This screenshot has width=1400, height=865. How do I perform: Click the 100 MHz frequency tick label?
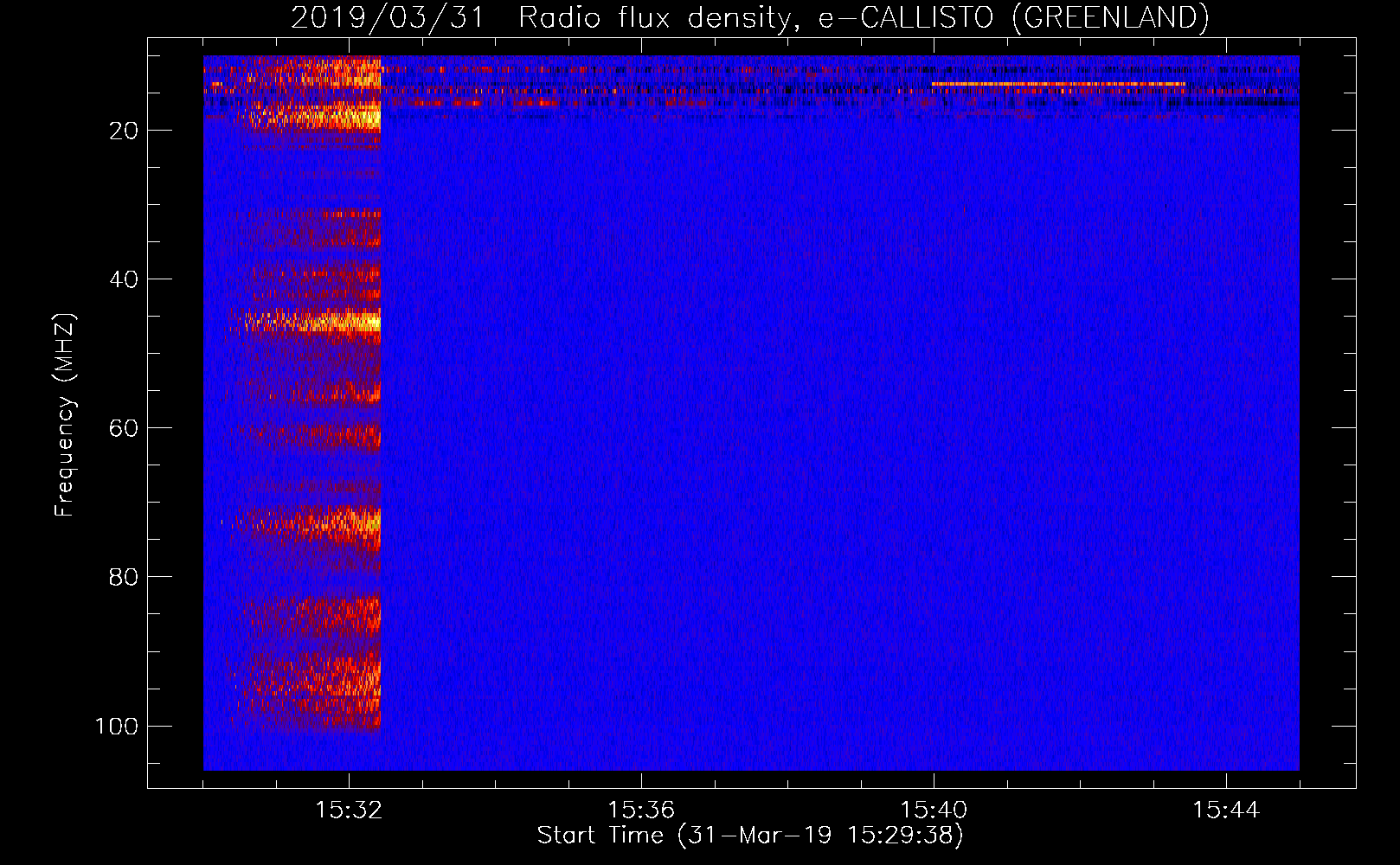coord(117,726)
